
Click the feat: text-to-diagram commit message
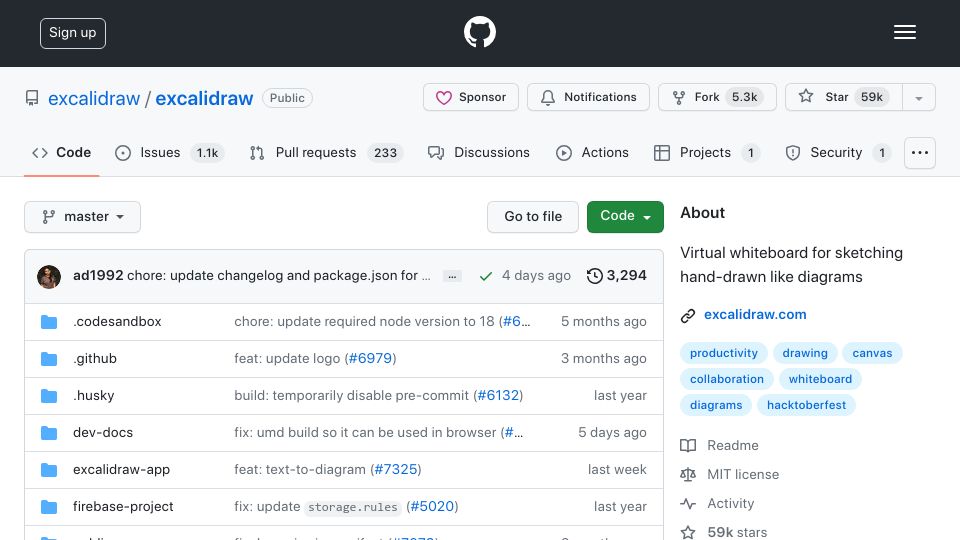pyautogui.click(x=300, y=470)
